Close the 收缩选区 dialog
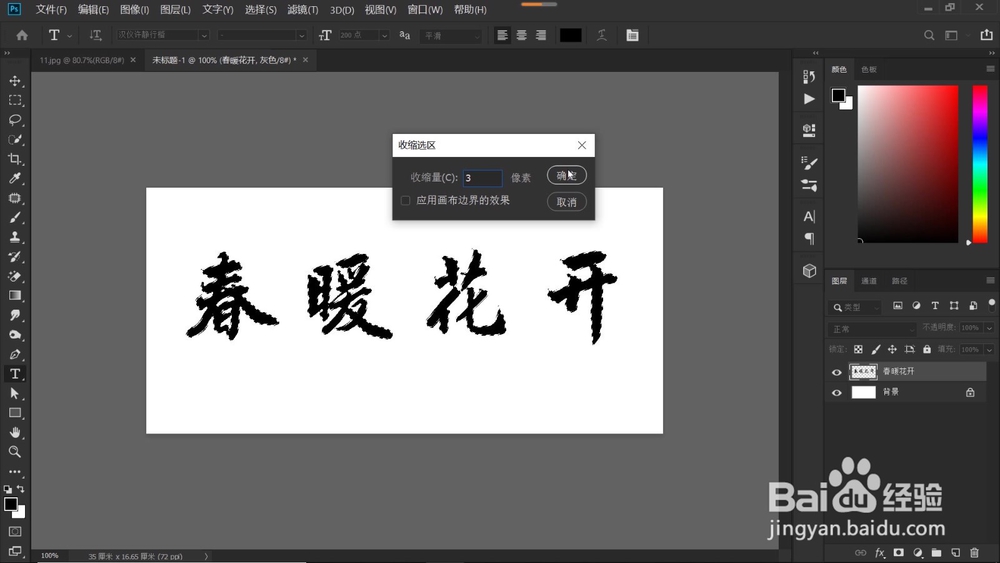The height and width of the screenshot is (563, 1000). click(582, 145)
